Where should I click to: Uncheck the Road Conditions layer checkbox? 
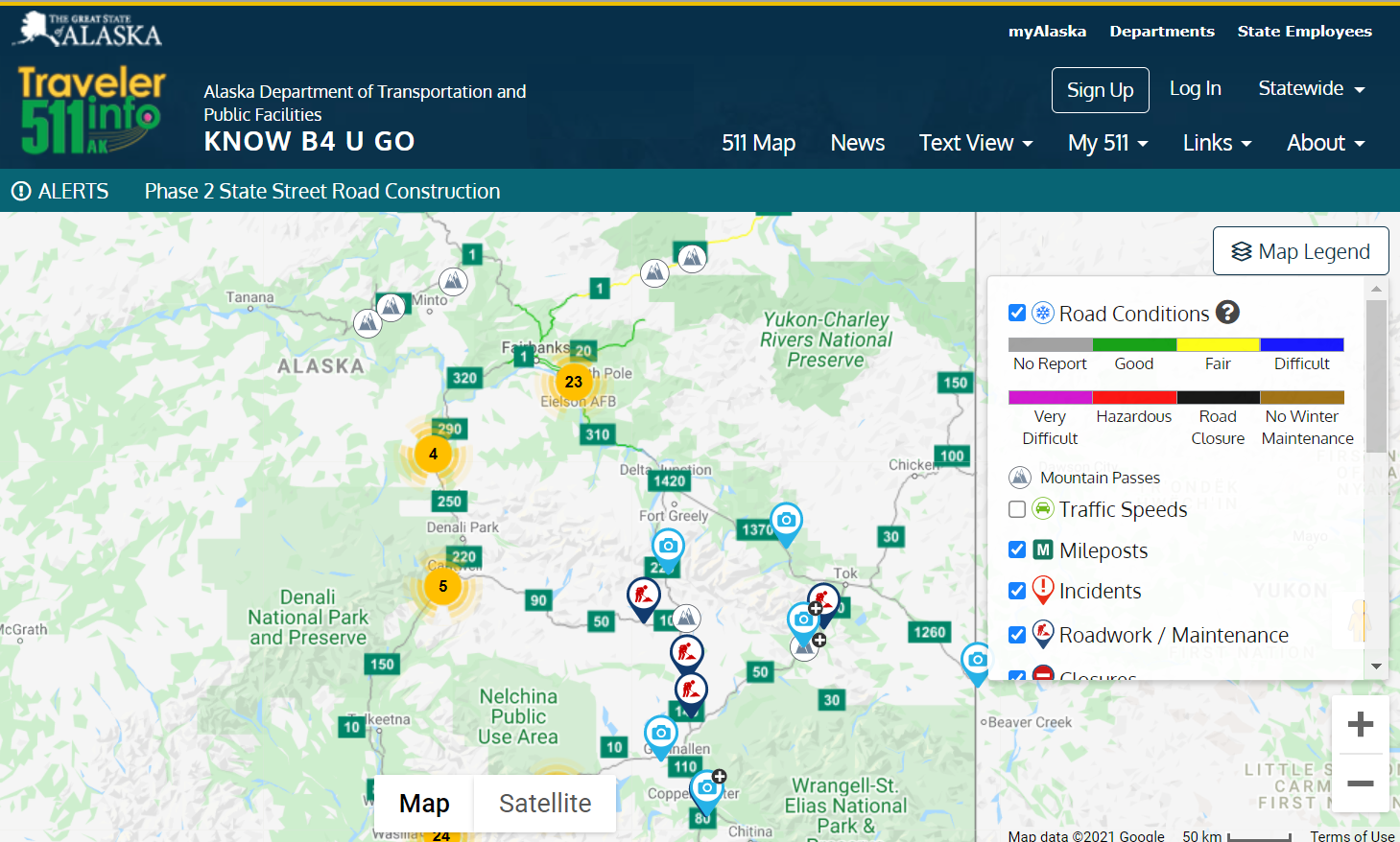(x=1017, y=313)
